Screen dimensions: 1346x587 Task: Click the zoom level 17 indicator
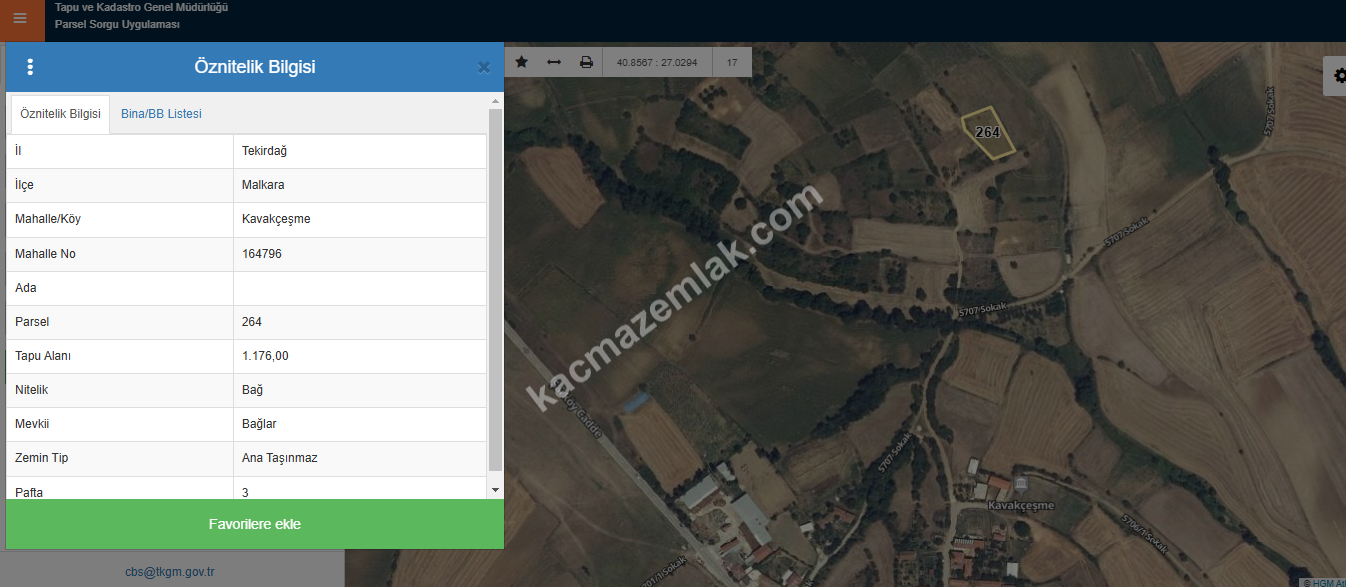(x=732, y=62)
